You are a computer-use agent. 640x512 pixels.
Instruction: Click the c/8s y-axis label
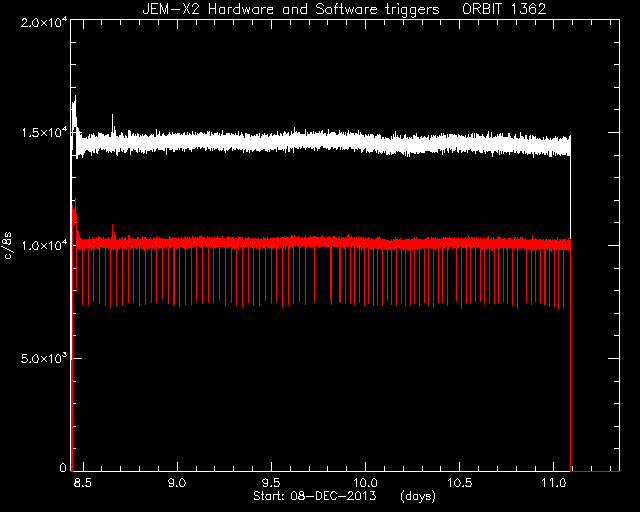point(8,246)
